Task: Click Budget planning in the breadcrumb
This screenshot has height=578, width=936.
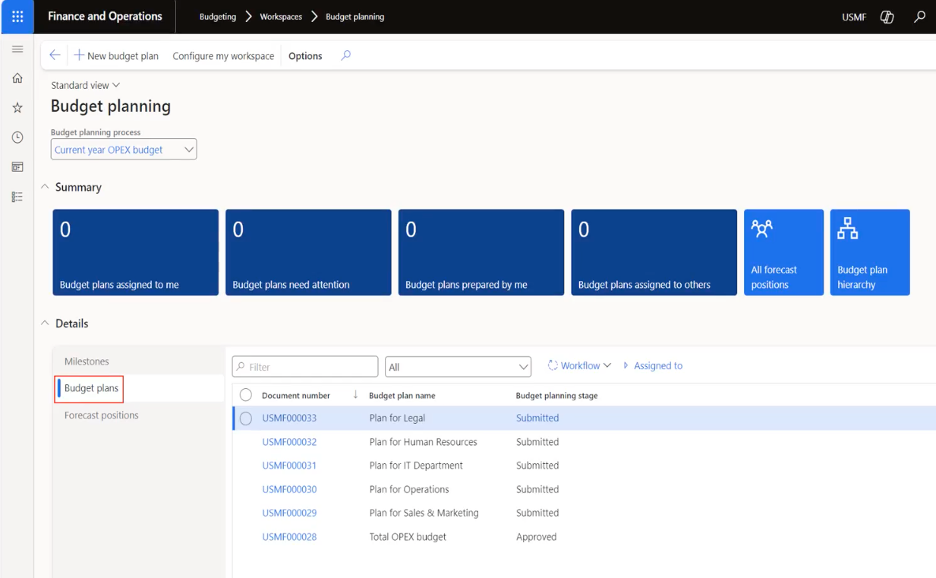Action: [x=355, y=17]
